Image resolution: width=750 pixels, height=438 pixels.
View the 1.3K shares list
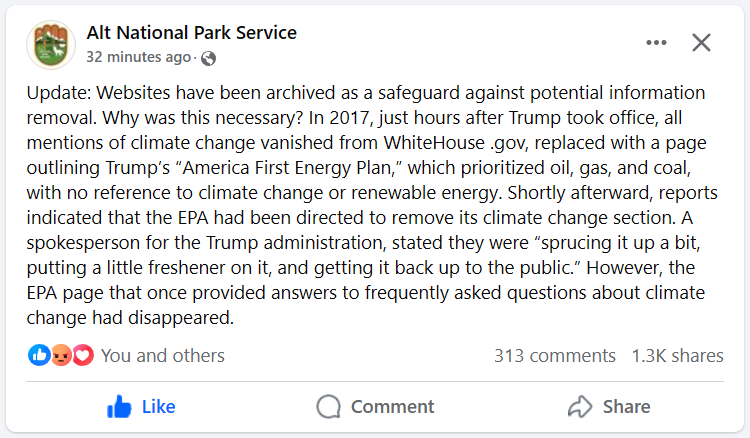677,355
